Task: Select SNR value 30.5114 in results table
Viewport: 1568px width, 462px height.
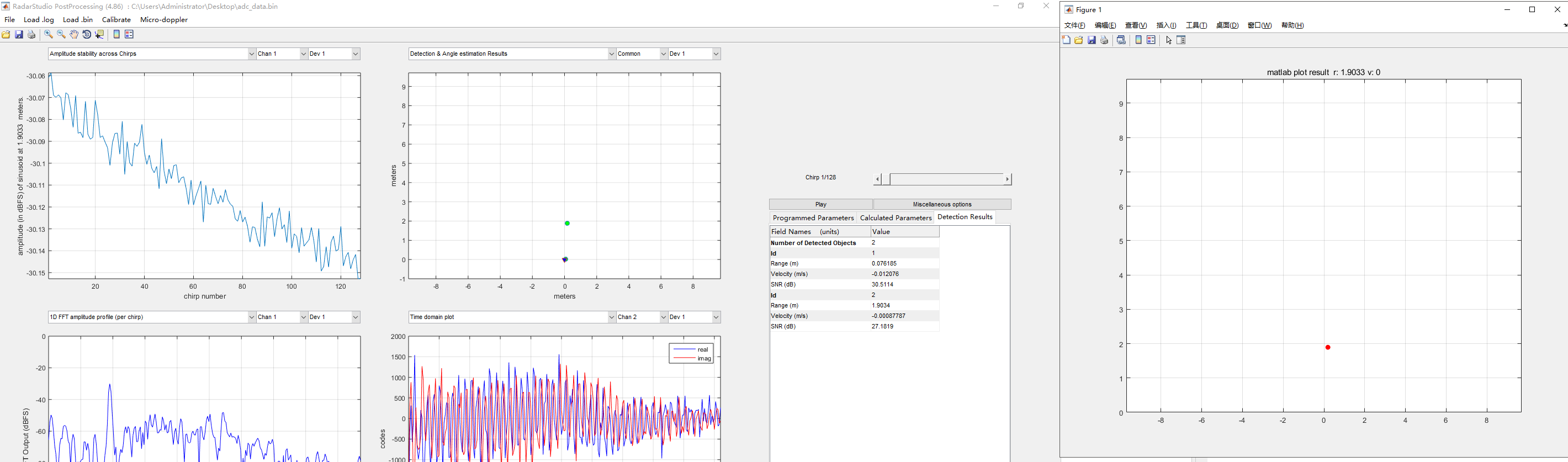Action: 883,284
